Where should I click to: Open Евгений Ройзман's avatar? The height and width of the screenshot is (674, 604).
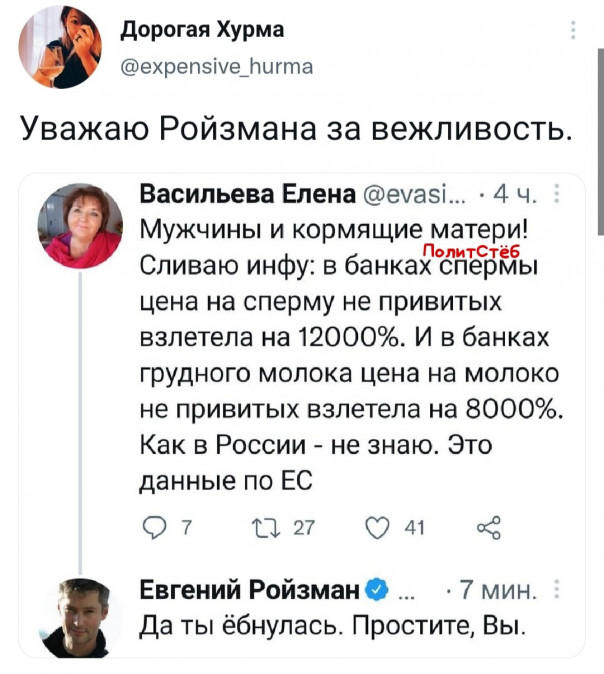coord(78,617)
